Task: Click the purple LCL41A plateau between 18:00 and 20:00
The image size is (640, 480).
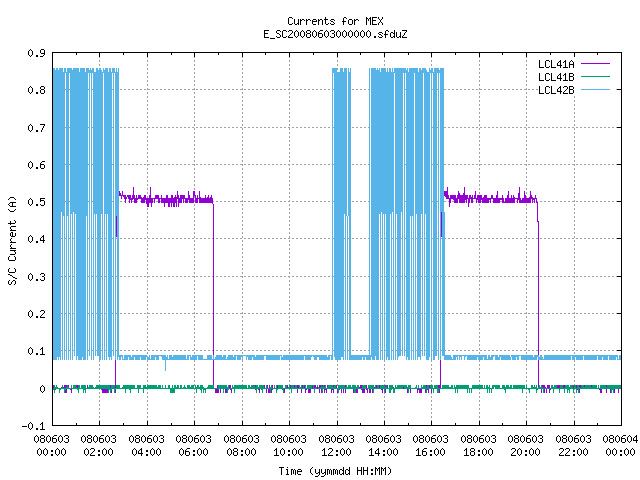Action: [x=503, y=199]
